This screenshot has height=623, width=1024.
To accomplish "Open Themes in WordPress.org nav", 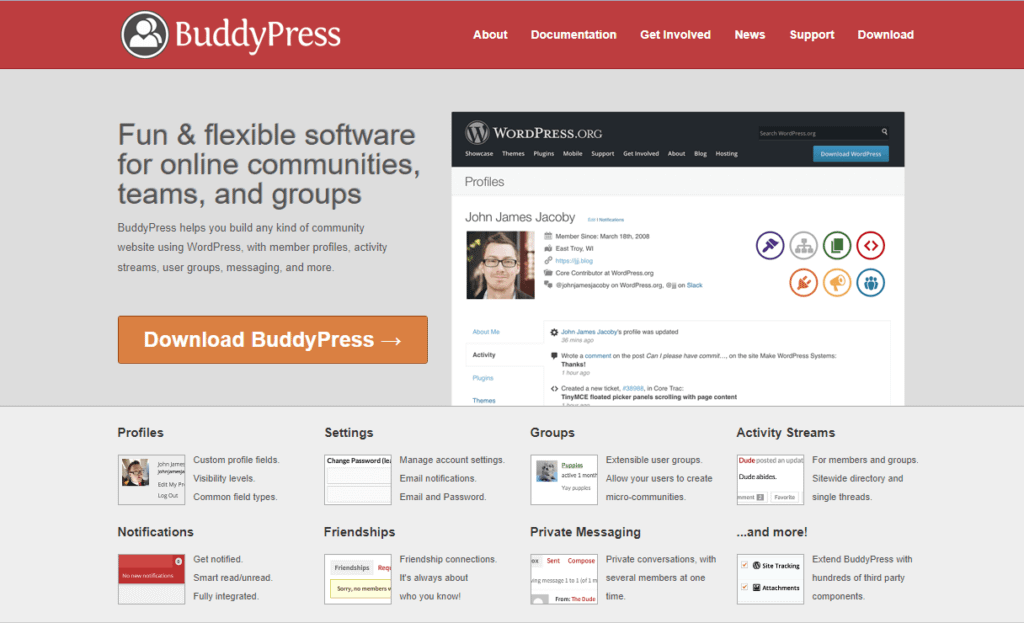I will [513, 153].
